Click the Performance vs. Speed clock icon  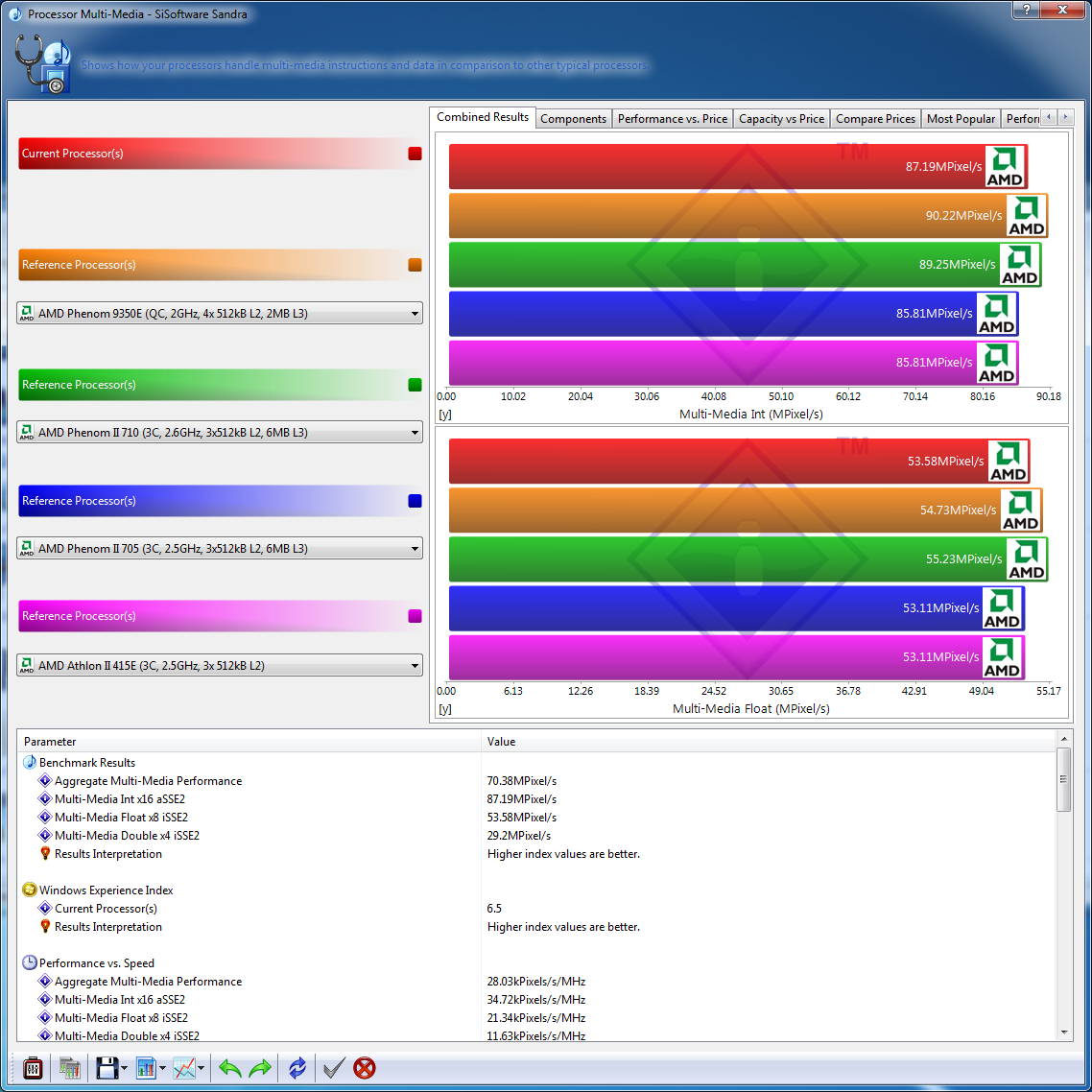29,963
